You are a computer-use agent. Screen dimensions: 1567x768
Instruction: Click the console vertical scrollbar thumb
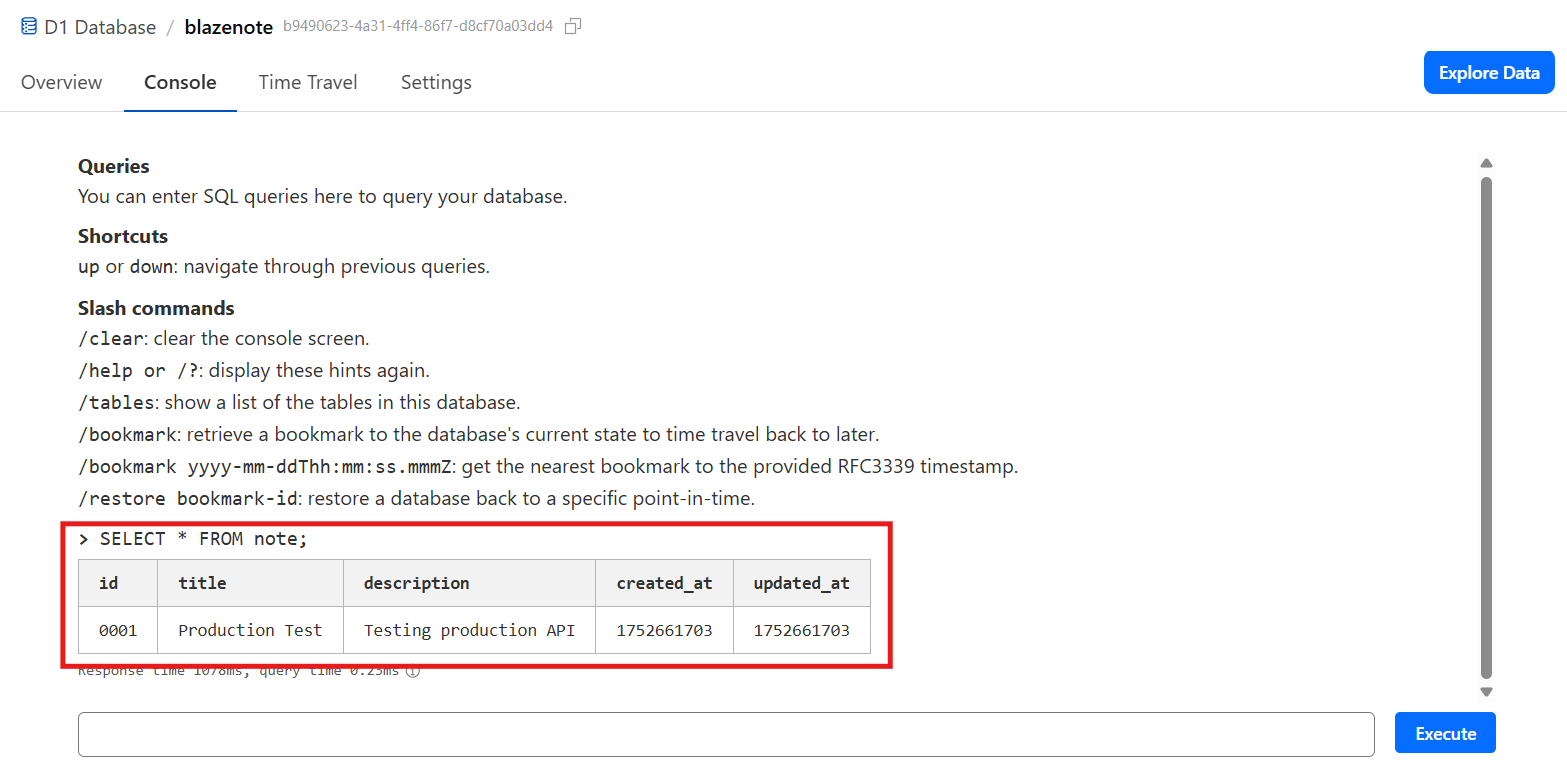tap(1486, 427)
